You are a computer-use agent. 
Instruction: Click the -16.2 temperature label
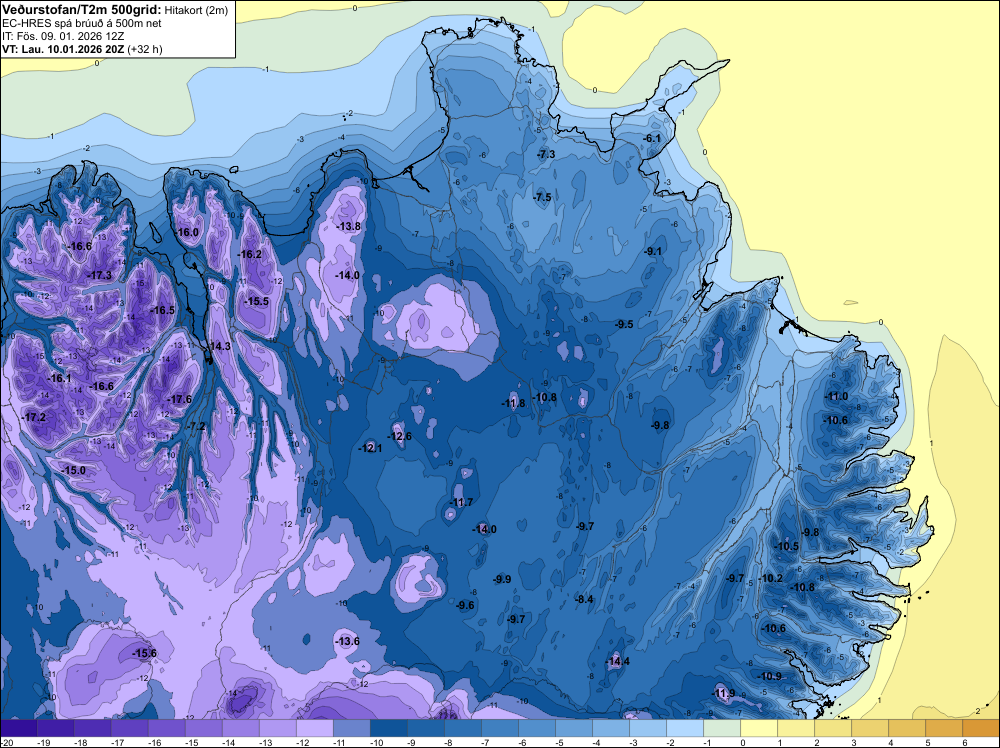click(x=249, y=254)
